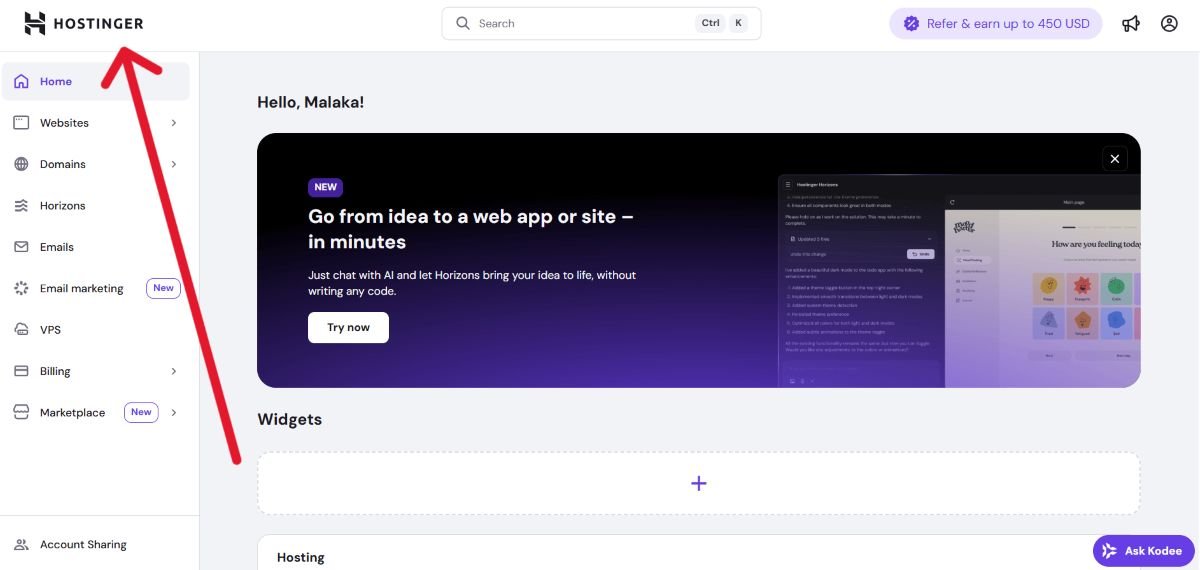
Task: Click the Horizons app preview image
Action: (x=959, y=281)
